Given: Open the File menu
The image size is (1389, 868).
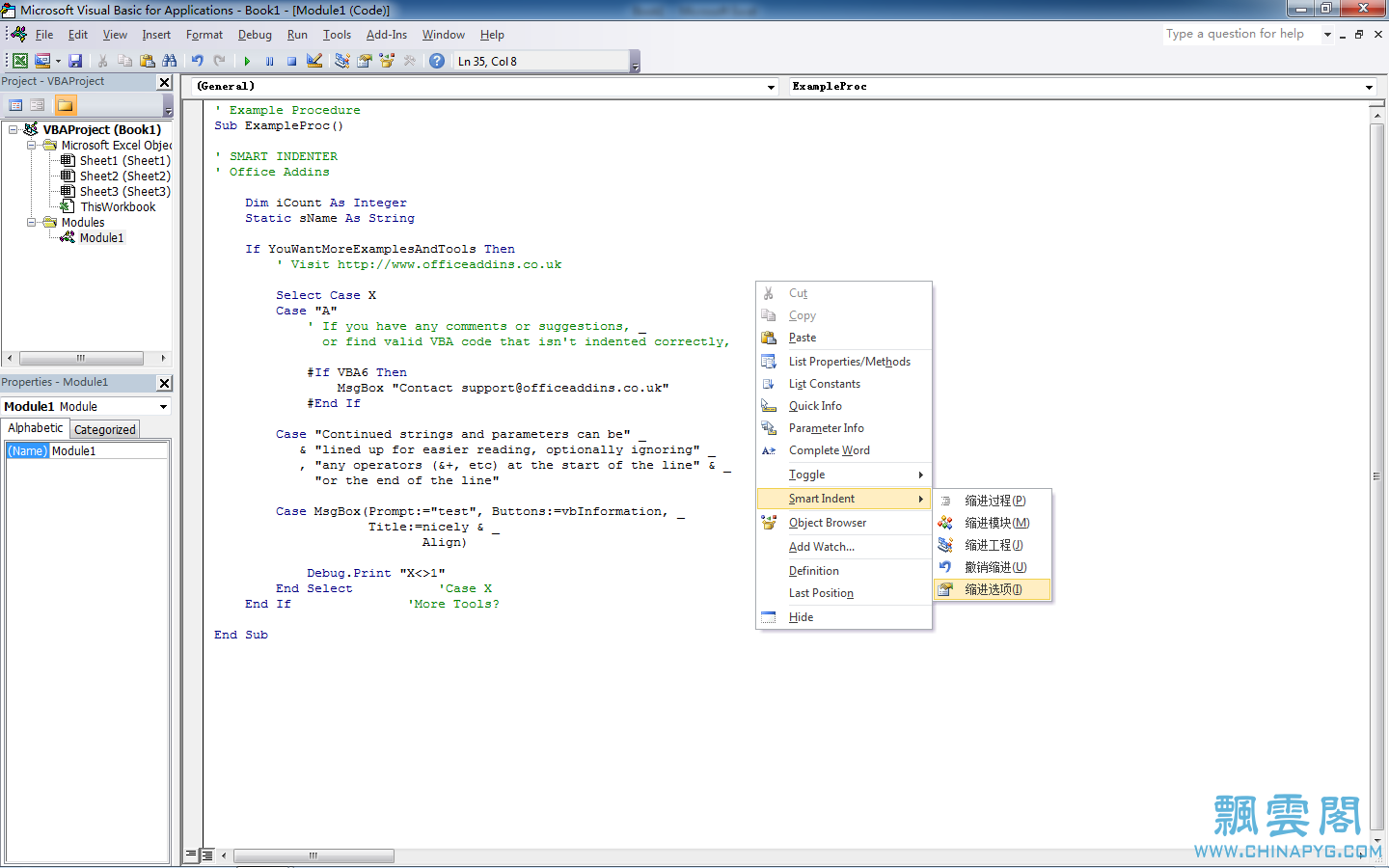Looking at the screenshot, I should (44, 35).
